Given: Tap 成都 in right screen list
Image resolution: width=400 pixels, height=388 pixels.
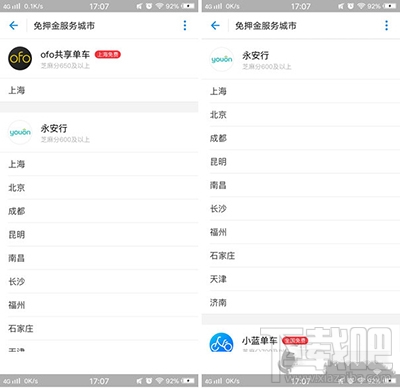Looking at the screenshot, I should 301,138.
